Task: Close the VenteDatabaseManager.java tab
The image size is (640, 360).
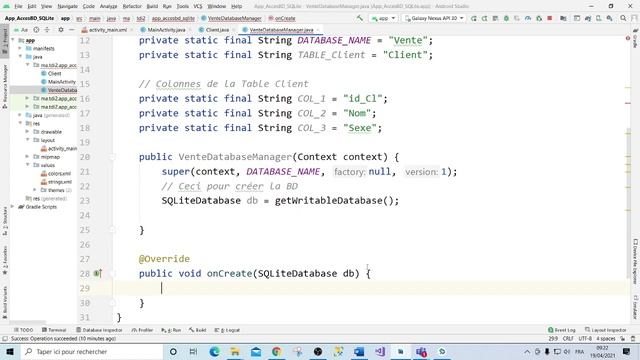Action: 318,30
